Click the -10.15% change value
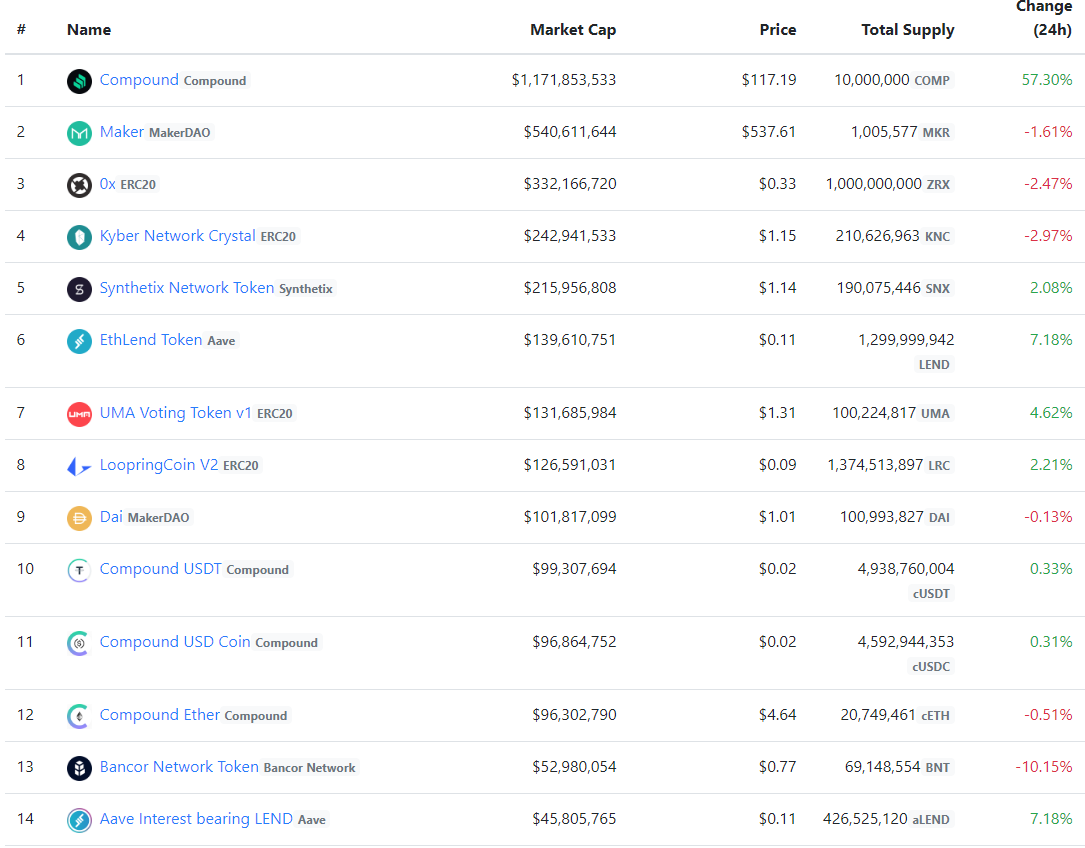 [x=1044, y=766]
